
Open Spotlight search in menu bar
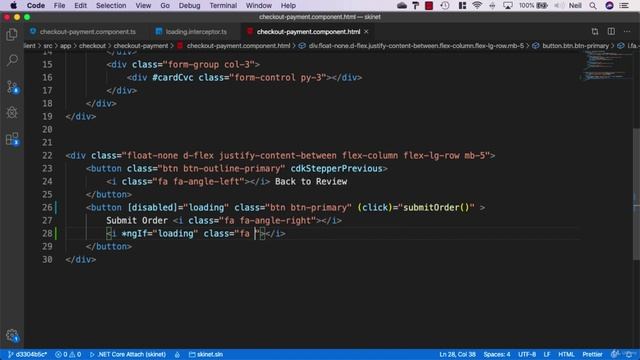point(593,5)
